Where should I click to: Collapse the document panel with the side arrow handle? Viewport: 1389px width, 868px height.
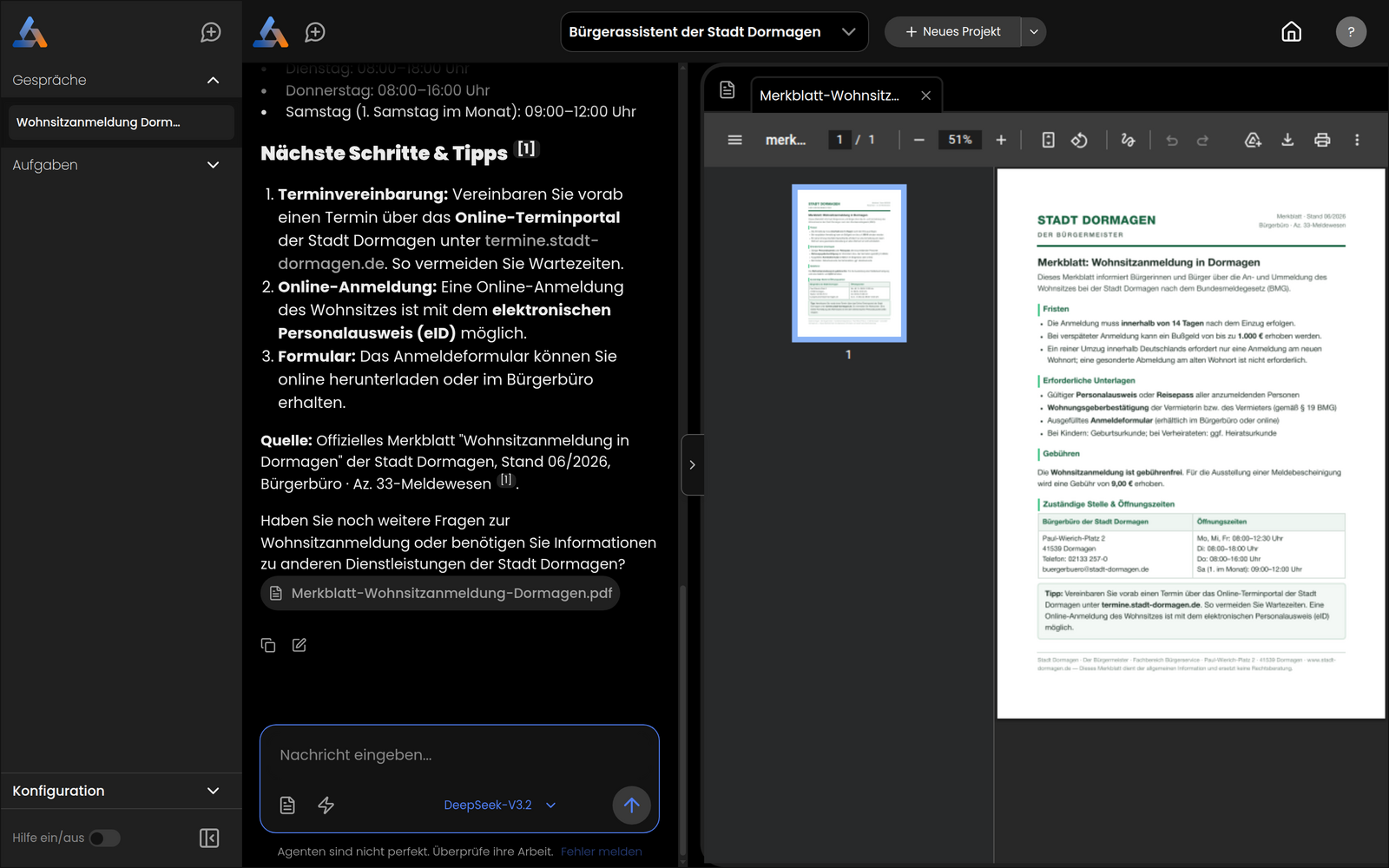pyautogui.click(x=692, y=465)
